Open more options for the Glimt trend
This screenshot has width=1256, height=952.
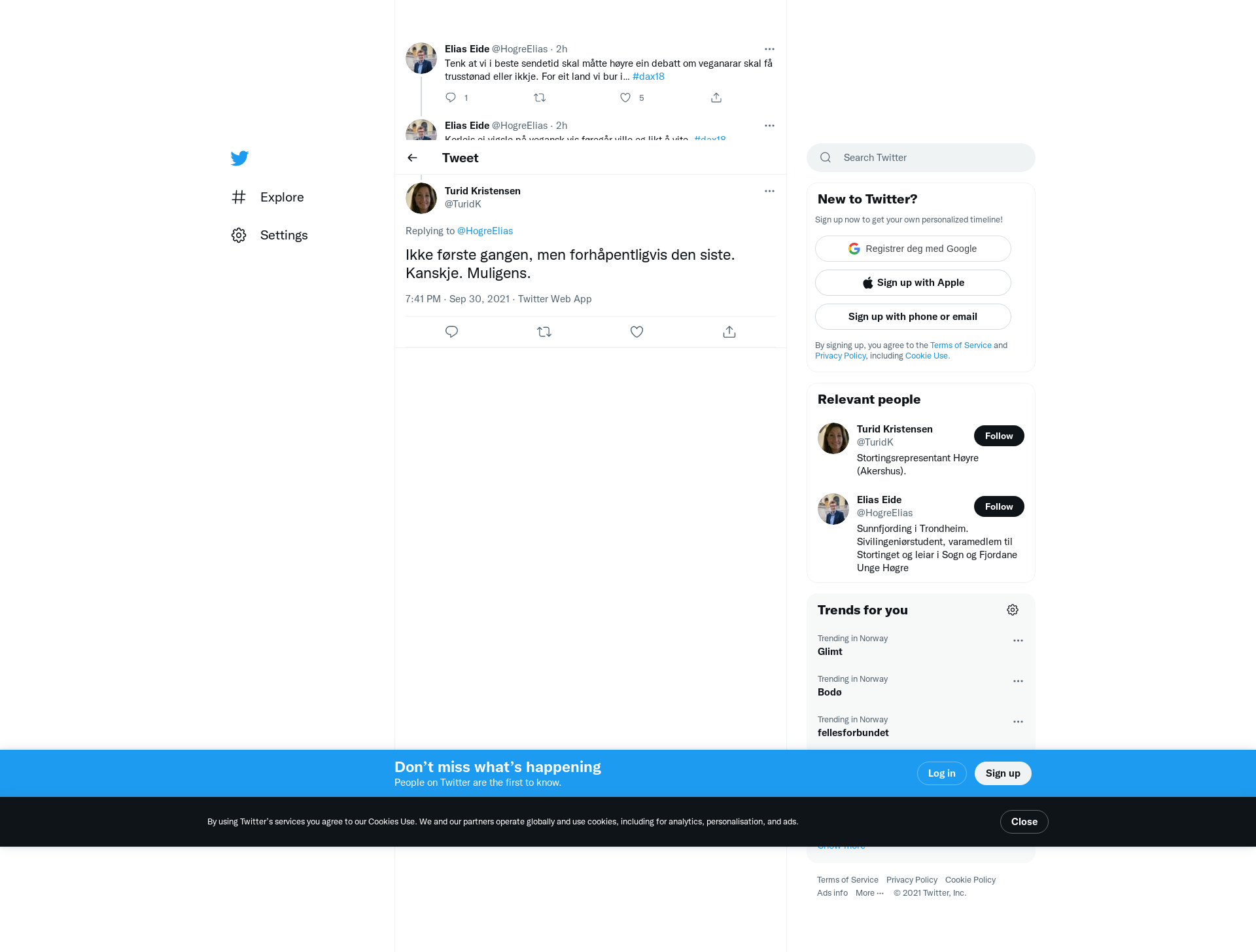[1018, 641]
